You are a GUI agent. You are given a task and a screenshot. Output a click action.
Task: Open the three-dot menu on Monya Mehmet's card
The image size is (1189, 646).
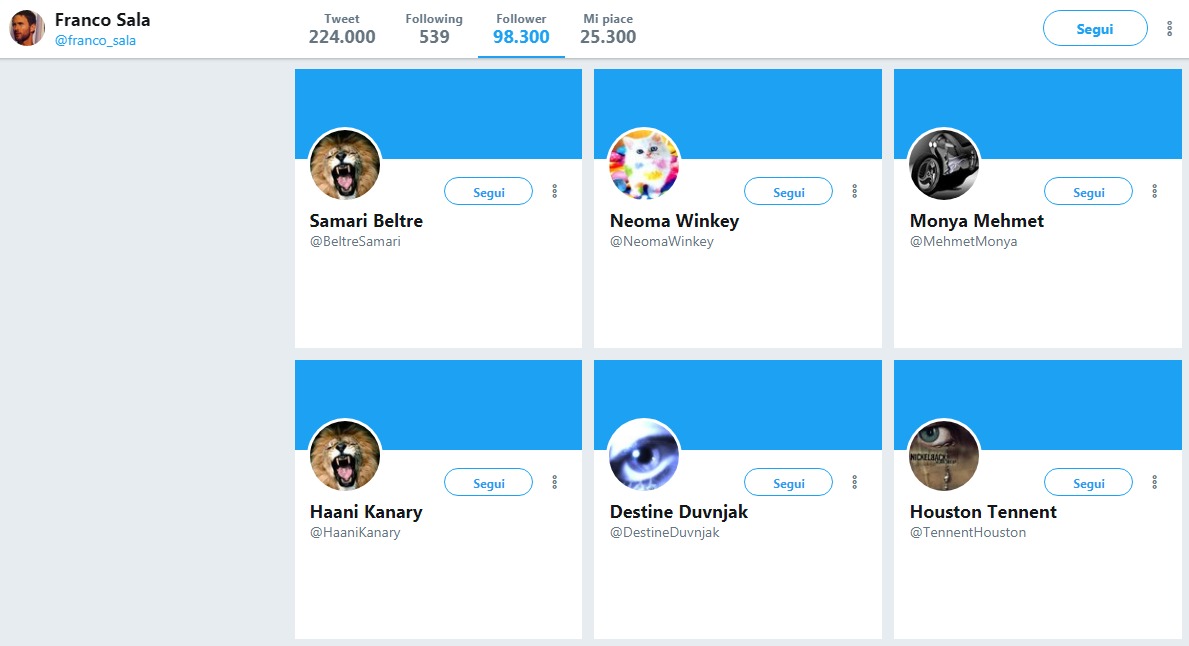click(x=1155, y=191)
